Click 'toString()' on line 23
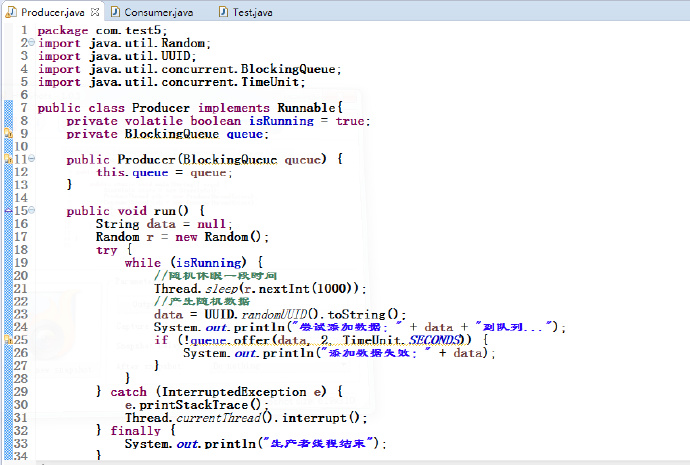The height and width of the screenshot is (465, 690). (x=363, y=315)
